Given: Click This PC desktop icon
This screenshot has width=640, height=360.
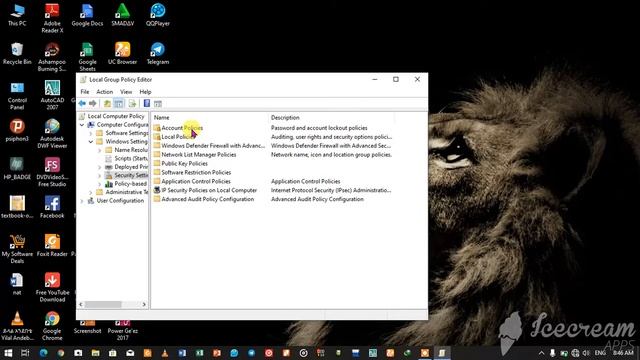Looking at the screenshot, I should click(x=17, y=15).
